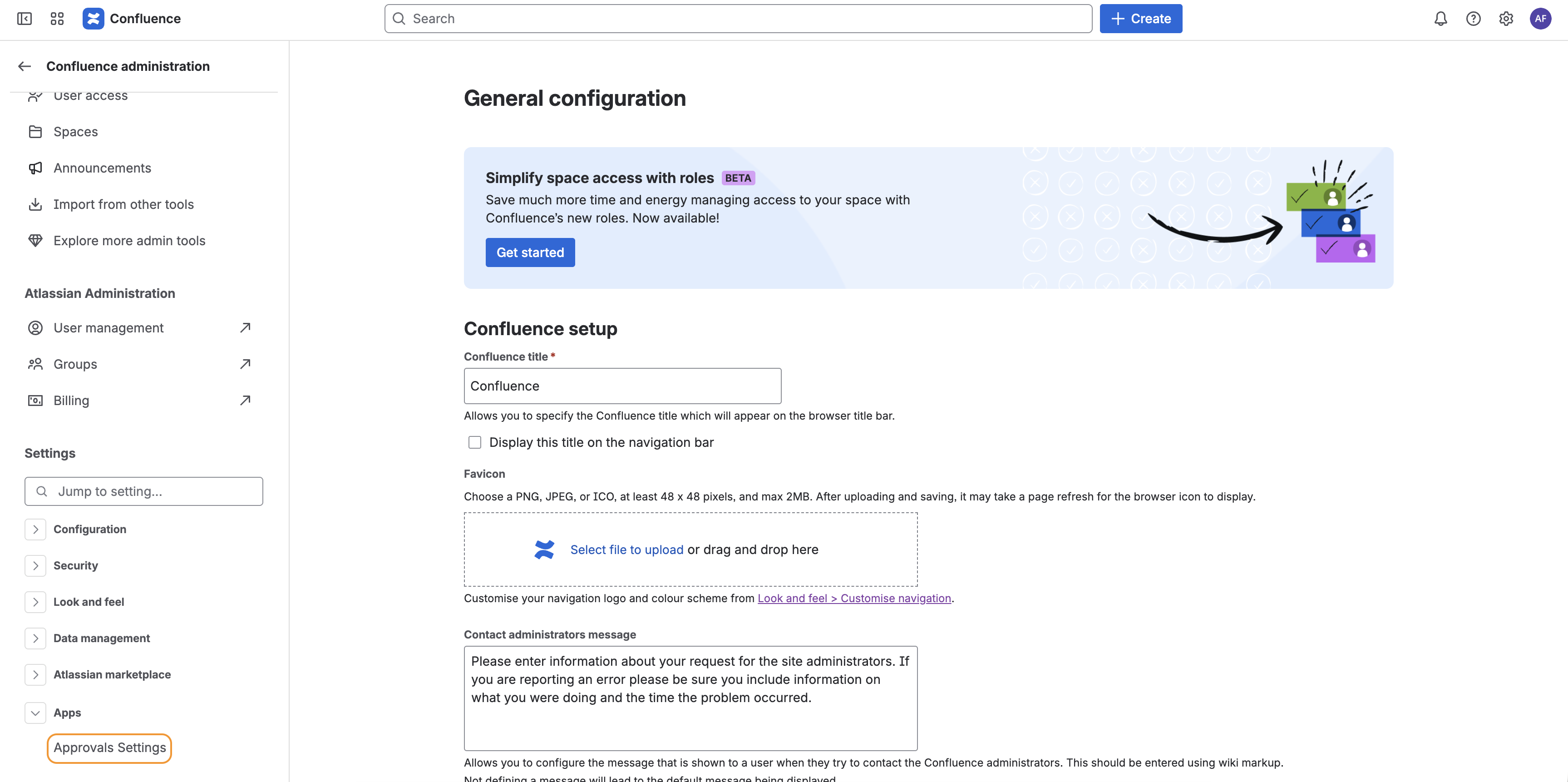
Task: Open the Look and feel > Customise navigation link
Action: pos(853,598)
